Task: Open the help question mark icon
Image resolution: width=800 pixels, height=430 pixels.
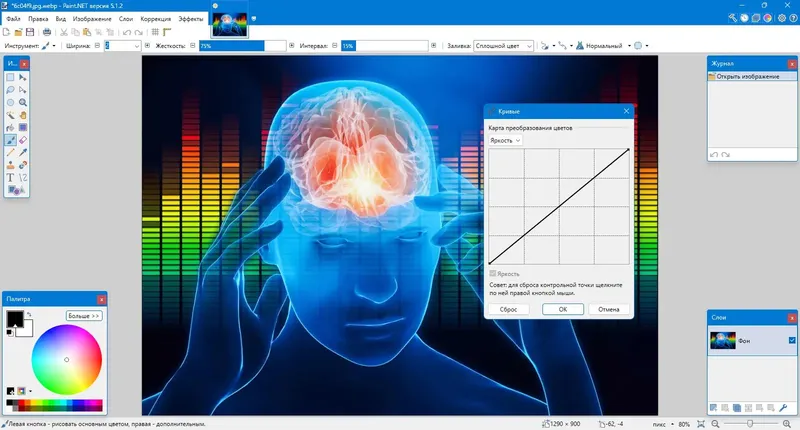Action: coord(793,18)
